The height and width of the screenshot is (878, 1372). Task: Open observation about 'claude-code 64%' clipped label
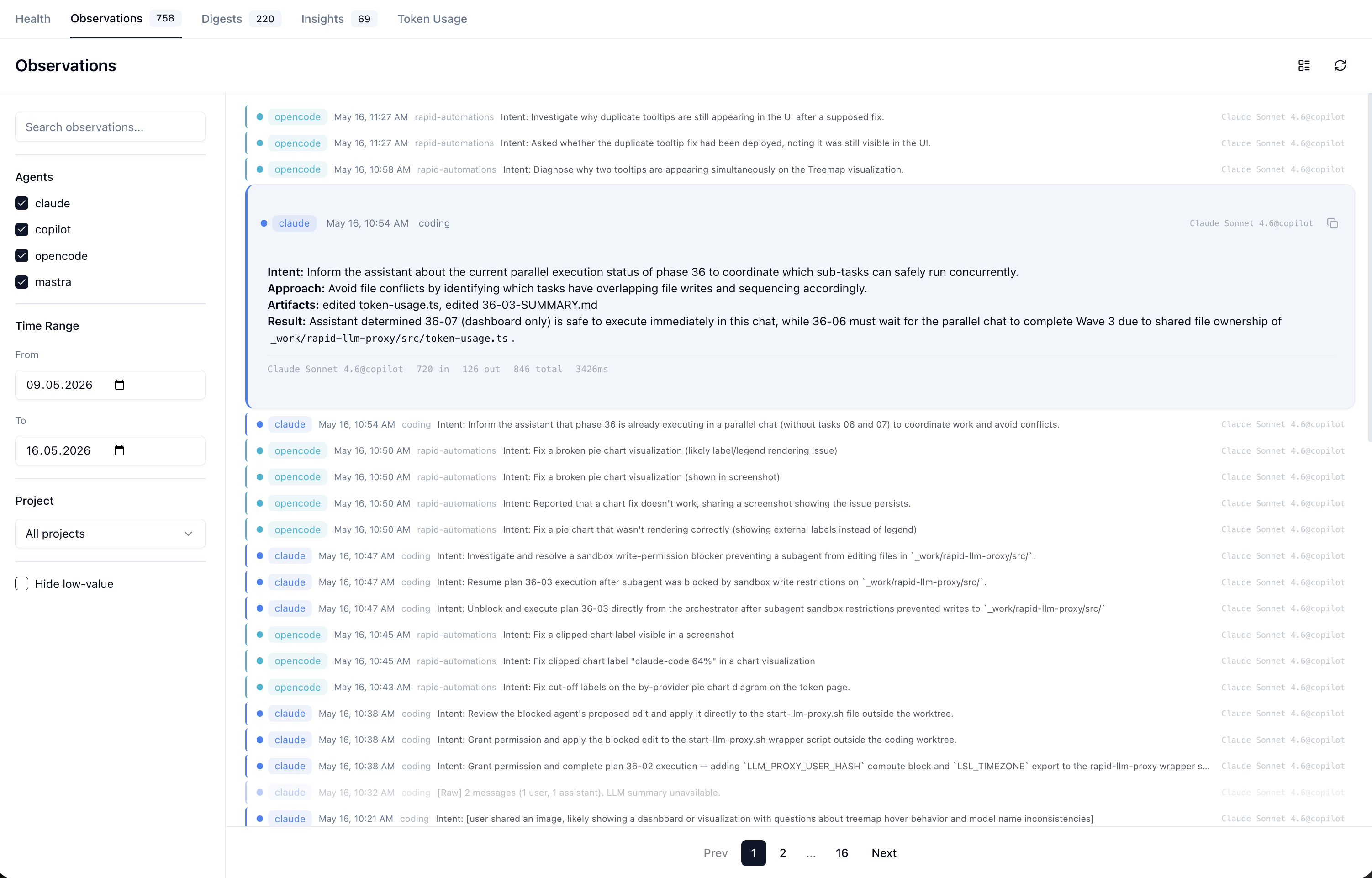pos(800,661)
